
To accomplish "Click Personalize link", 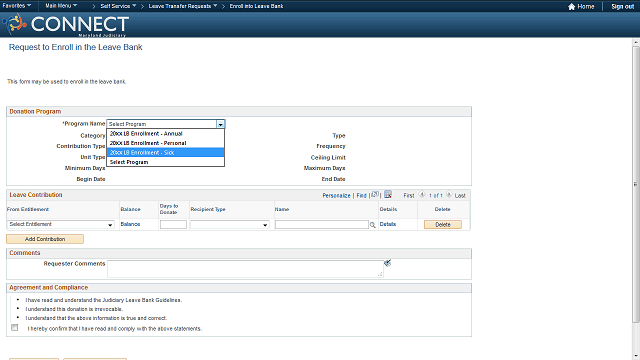I will coord(336,196).
